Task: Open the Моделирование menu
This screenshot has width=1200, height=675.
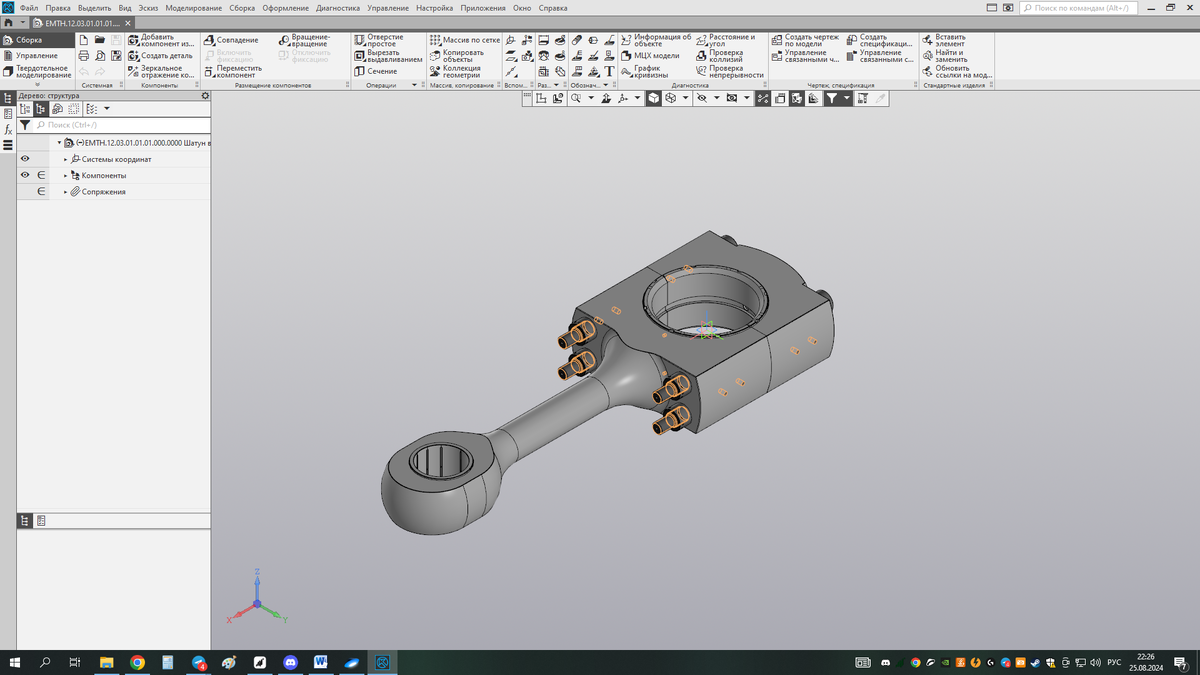Action: [x=193, y=8]
